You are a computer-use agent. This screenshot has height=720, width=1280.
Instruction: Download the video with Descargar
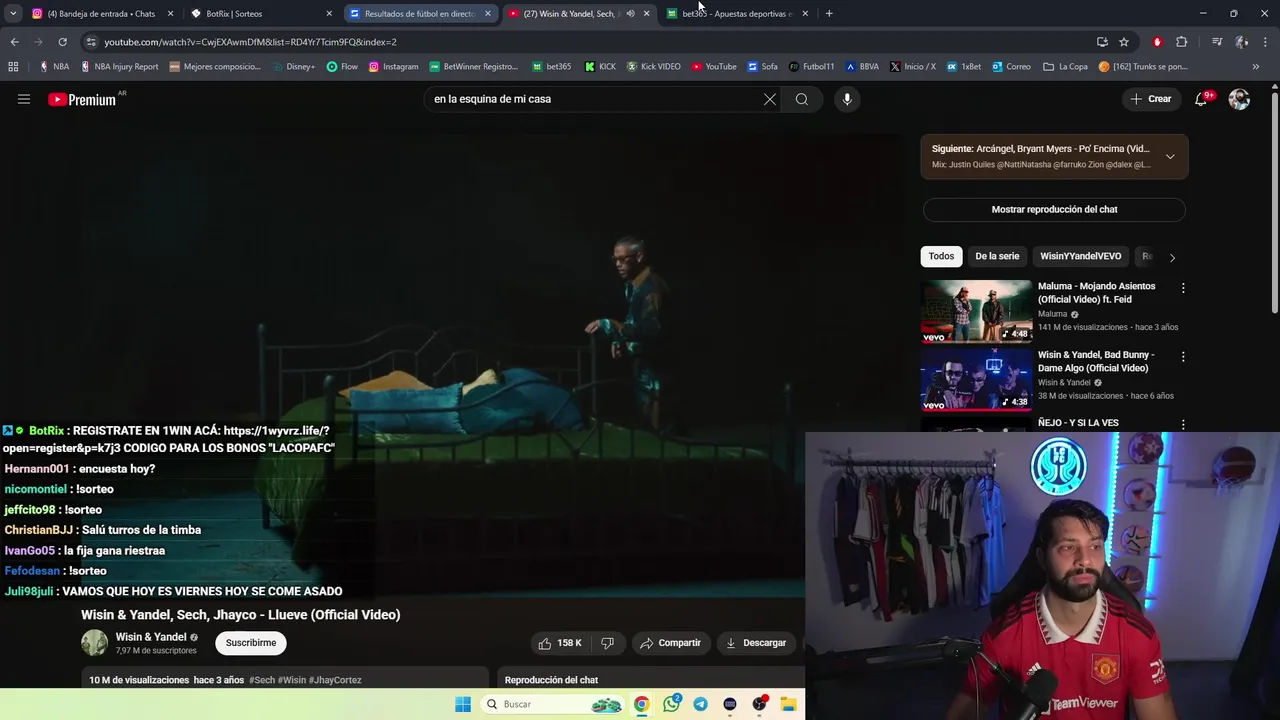756,643
